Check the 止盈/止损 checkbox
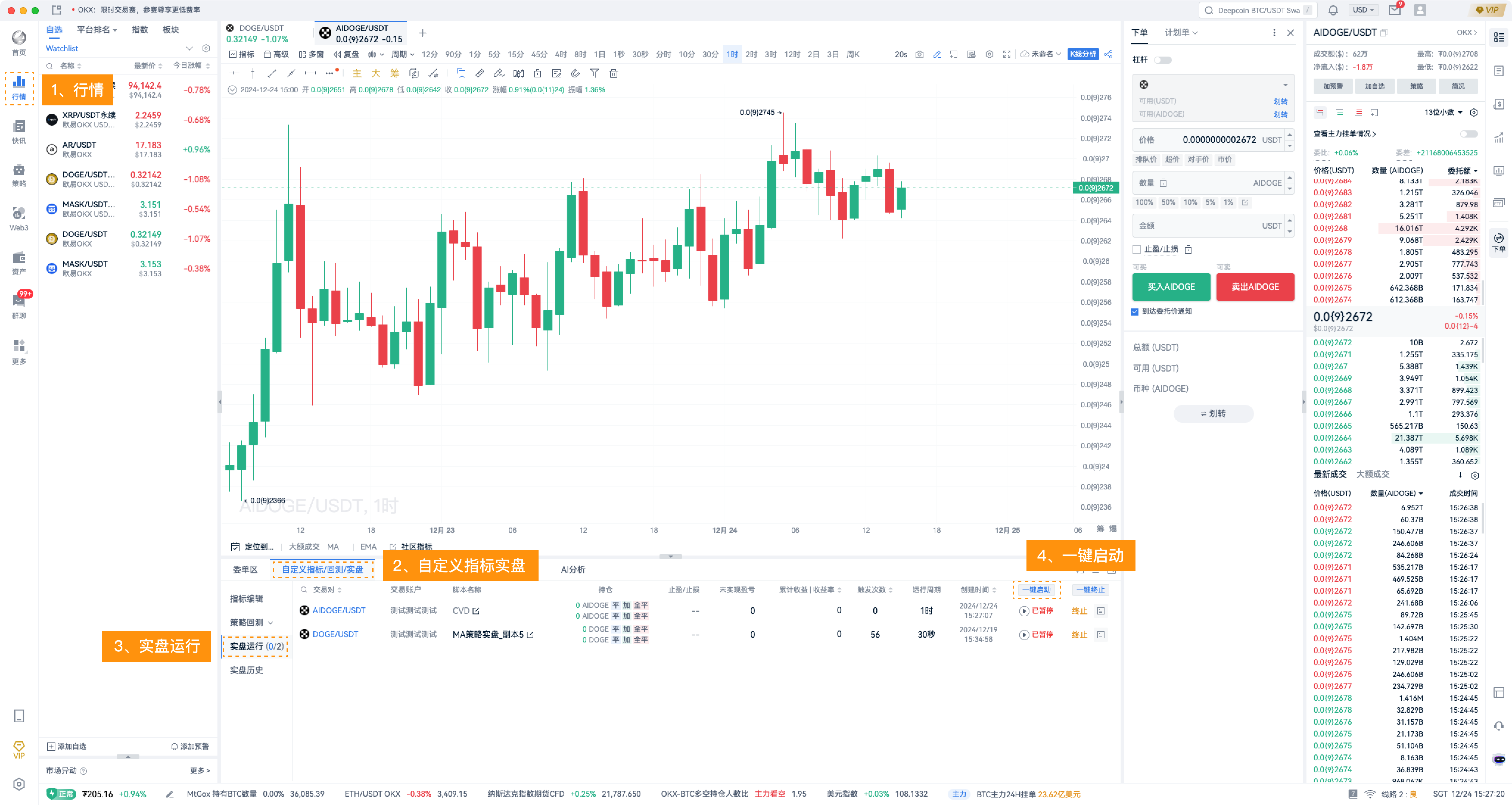The height and width of the screenshot is (805, 1512). 1137,249
